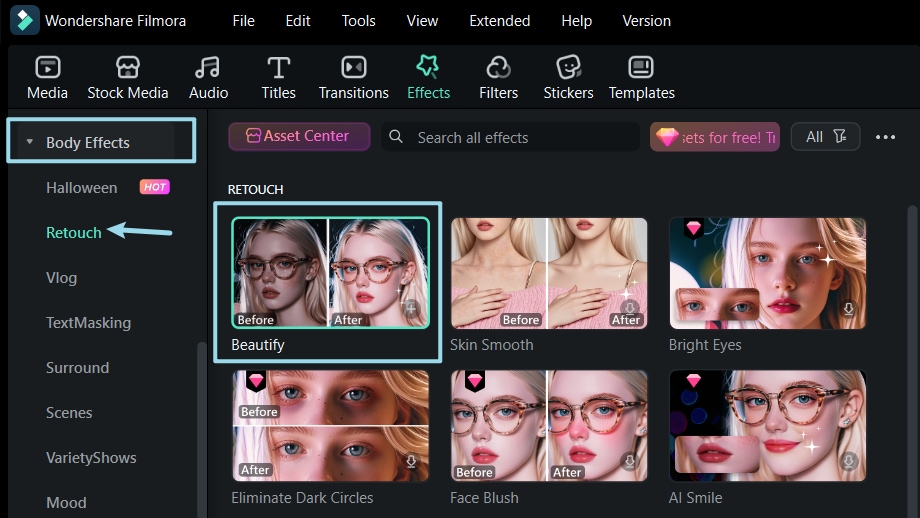This screenshot has width=920, height=518.
Task: Select the Face Blush thumbnail
Action: click(549, 425)
